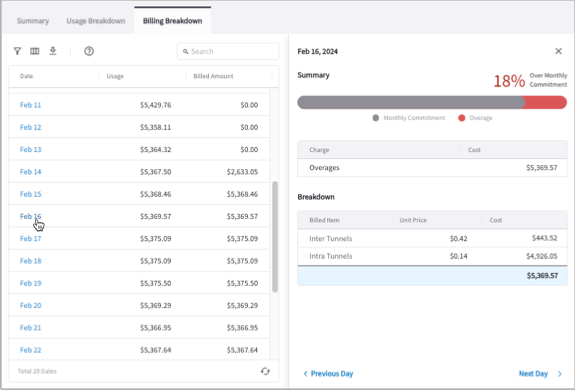Click the table vertical scrollbar thumb
This screenshot has width=575, height=390.
point(275,237)
